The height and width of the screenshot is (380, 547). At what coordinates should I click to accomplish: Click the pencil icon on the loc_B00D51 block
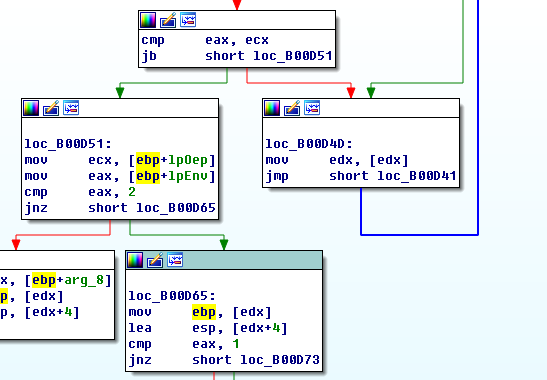click(51, 108)
